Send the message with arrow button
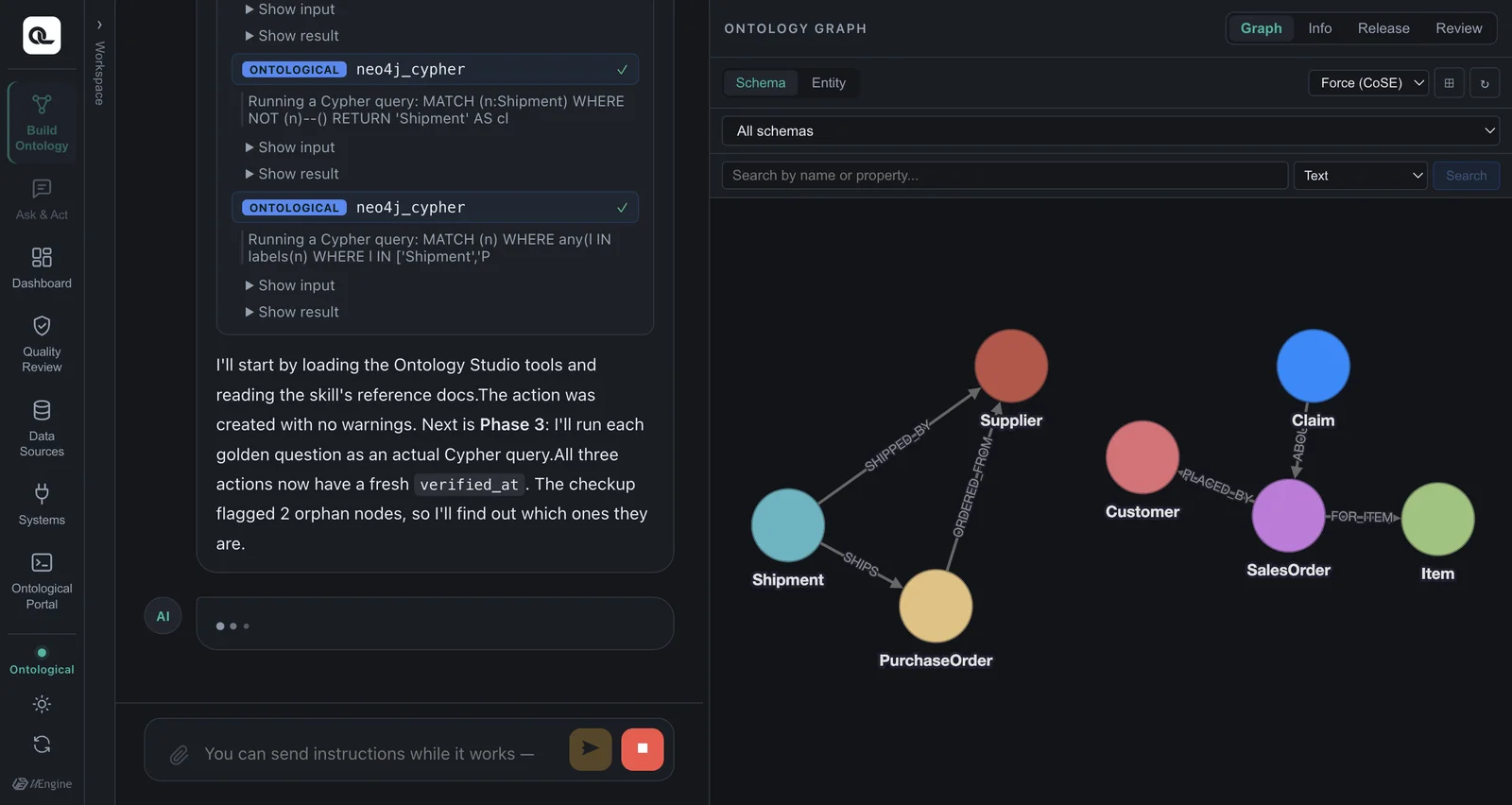1512x805 pixels. point(591,749)
